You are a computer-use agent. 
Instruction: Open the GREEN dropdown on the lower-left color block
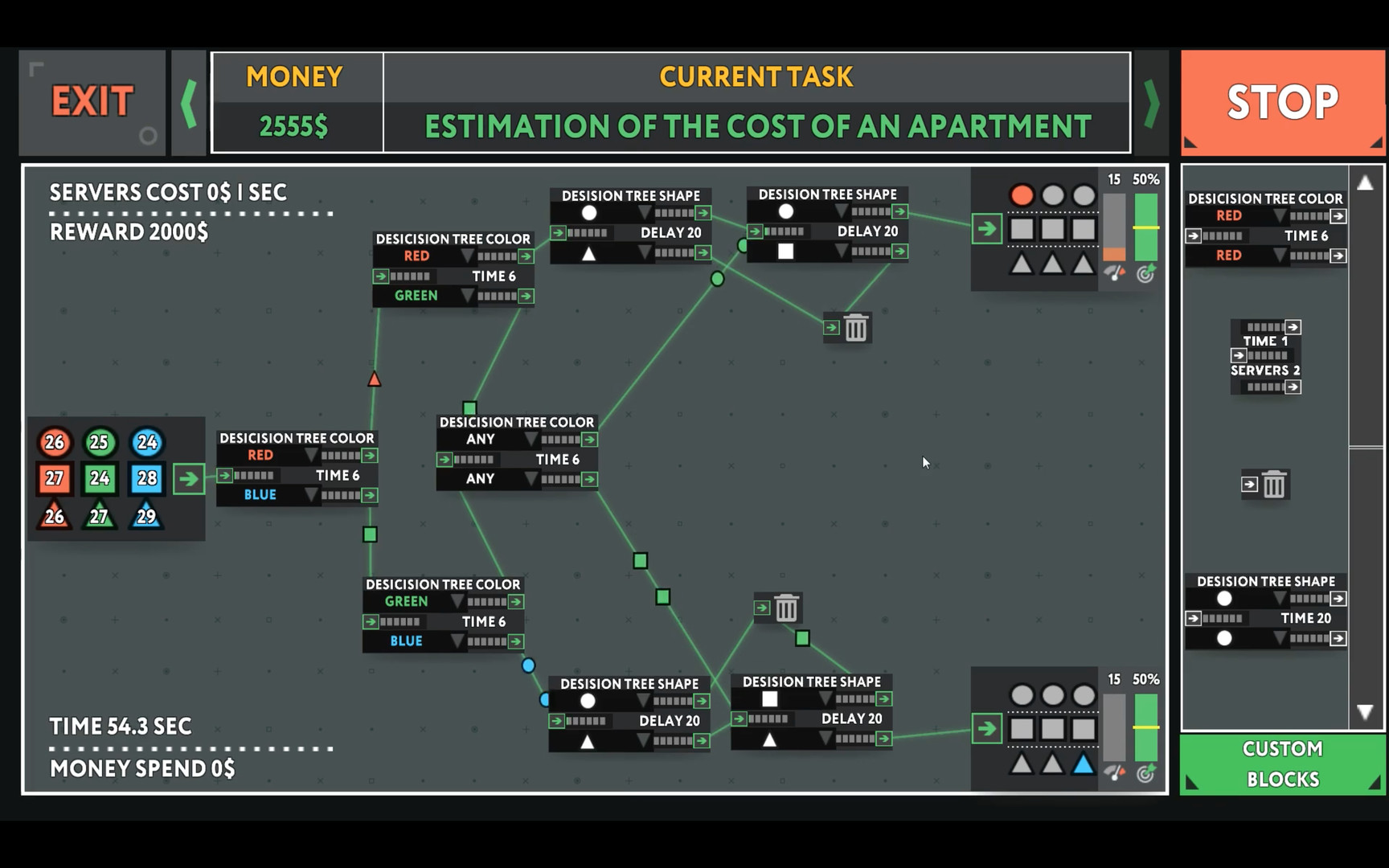(x=458, y=601)
